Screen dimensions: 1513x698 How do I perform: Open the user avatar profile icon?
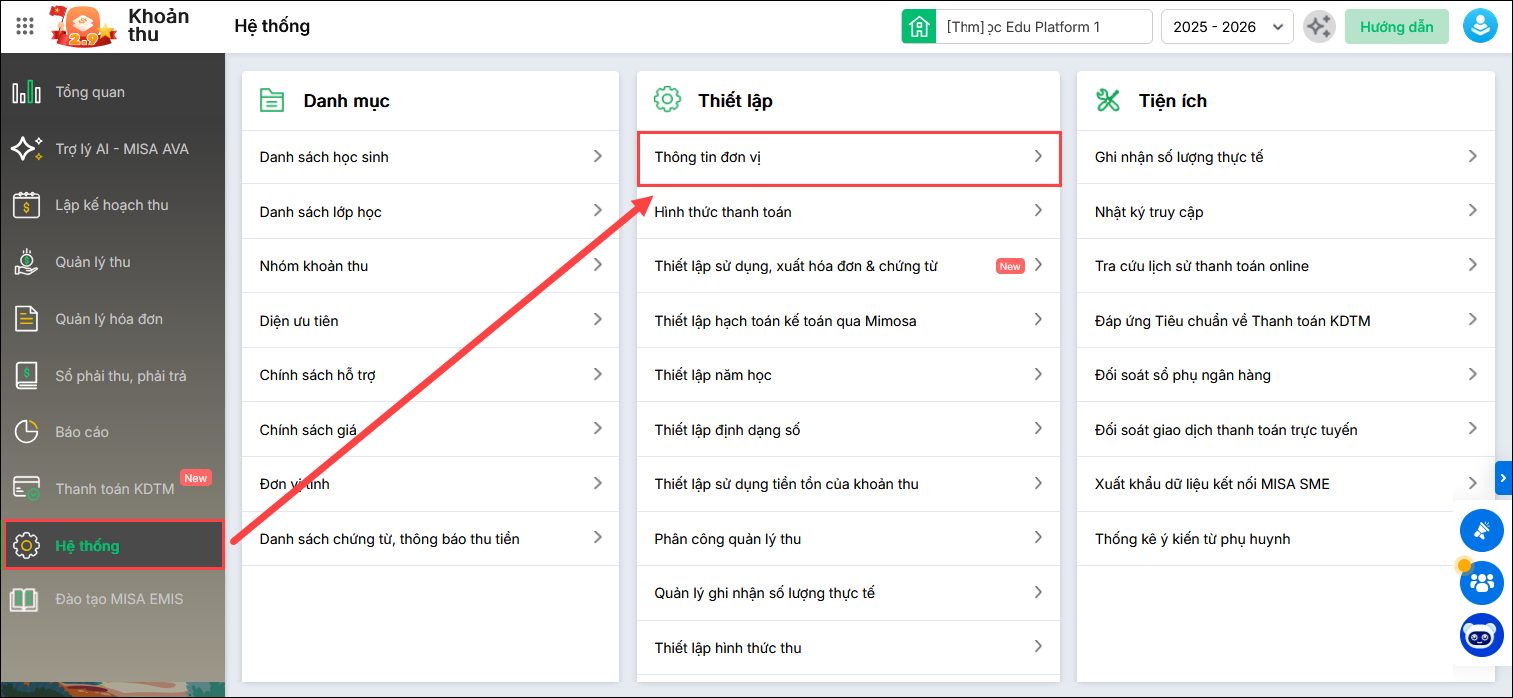click(x=1479, y=27)
